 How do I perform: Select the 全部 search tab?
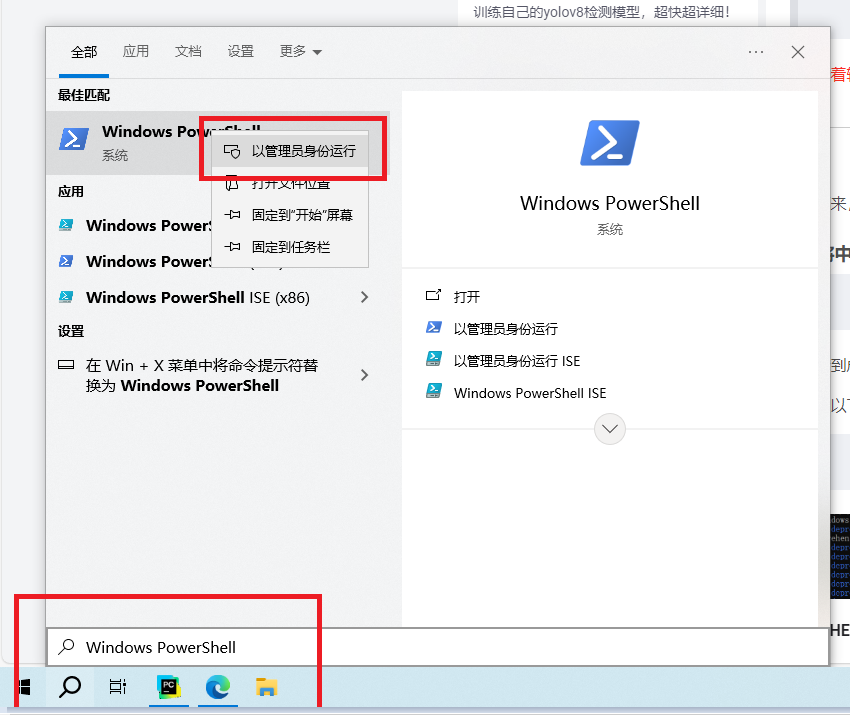tap(84, 52)
